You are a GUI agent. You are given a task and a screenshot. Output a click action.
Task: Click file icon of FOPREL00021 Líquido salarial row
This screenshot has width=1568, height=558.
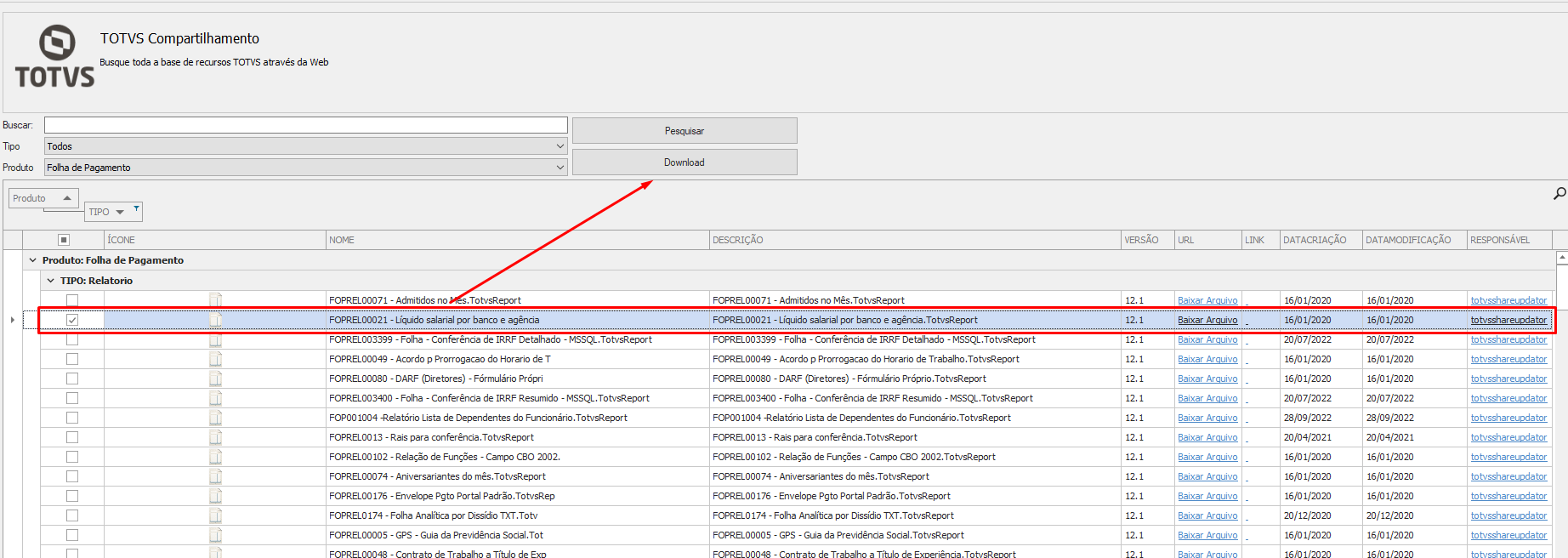click(x=216, y=320)
